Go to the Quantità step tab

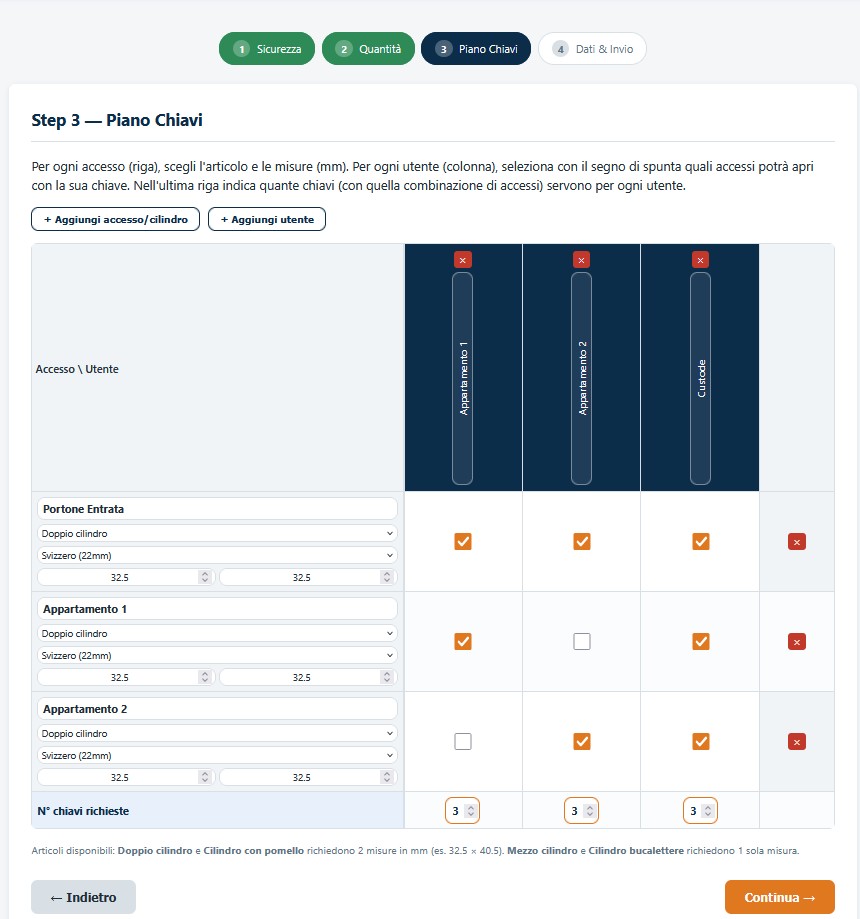click(368, 49)
